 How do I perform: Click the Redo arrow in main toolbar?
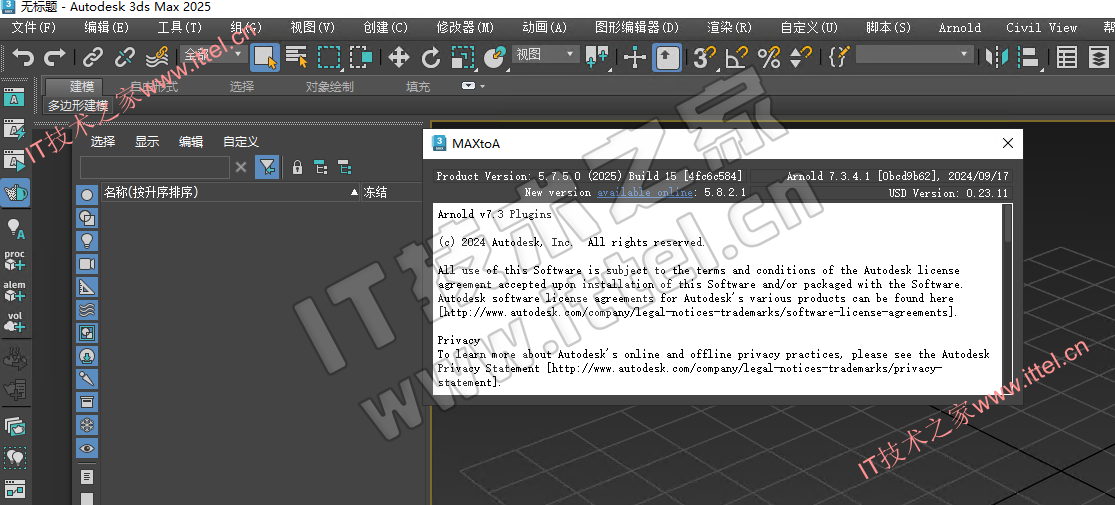[55, 57]
